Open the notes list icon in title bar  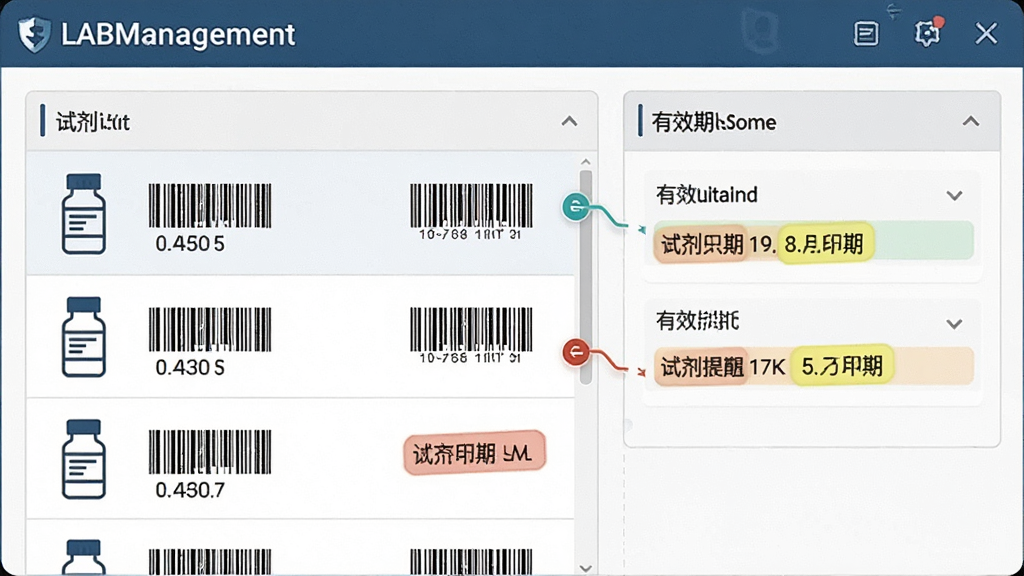(x=866, y=33)
